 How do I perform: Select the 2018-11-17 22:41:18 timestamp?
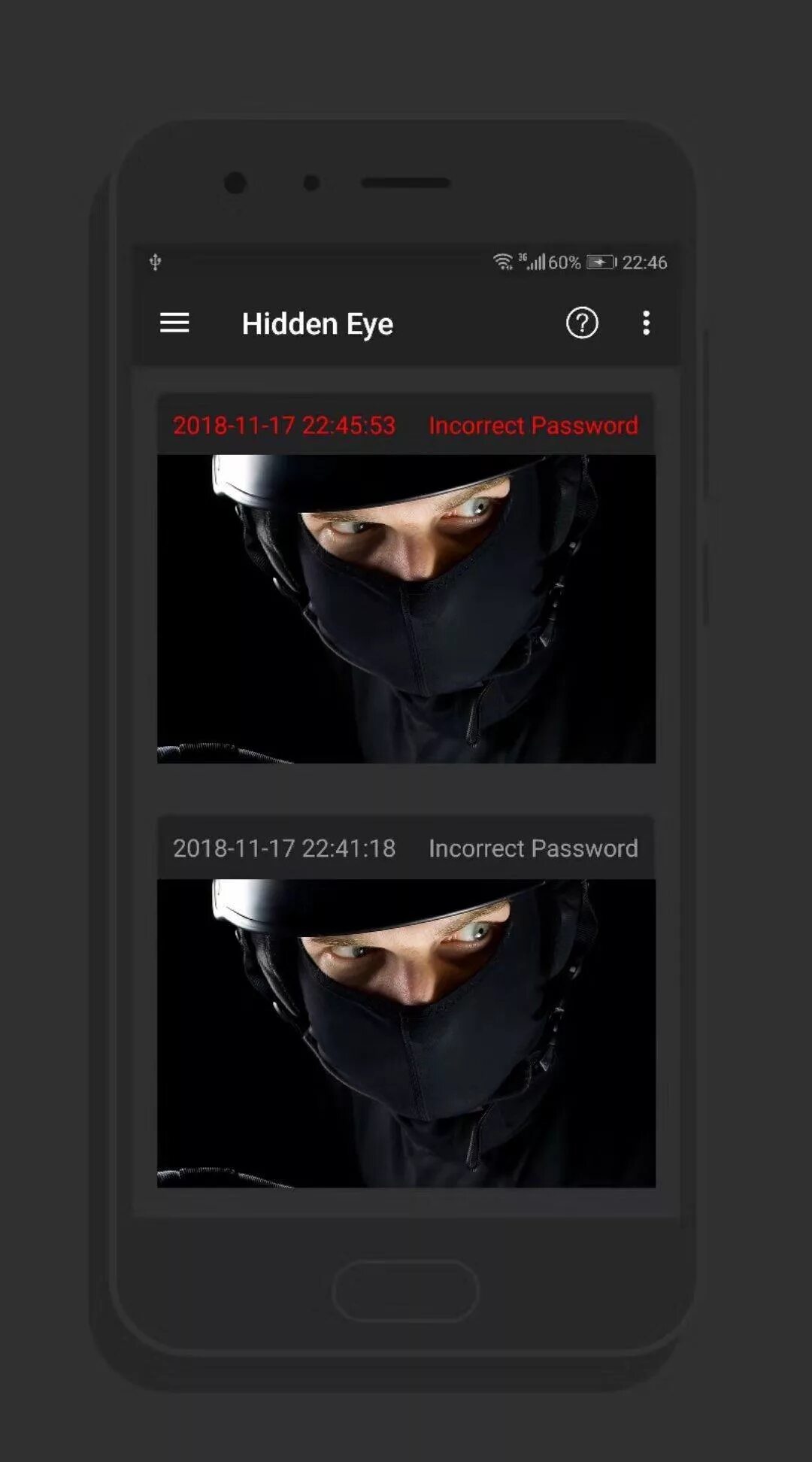[284, 848]
